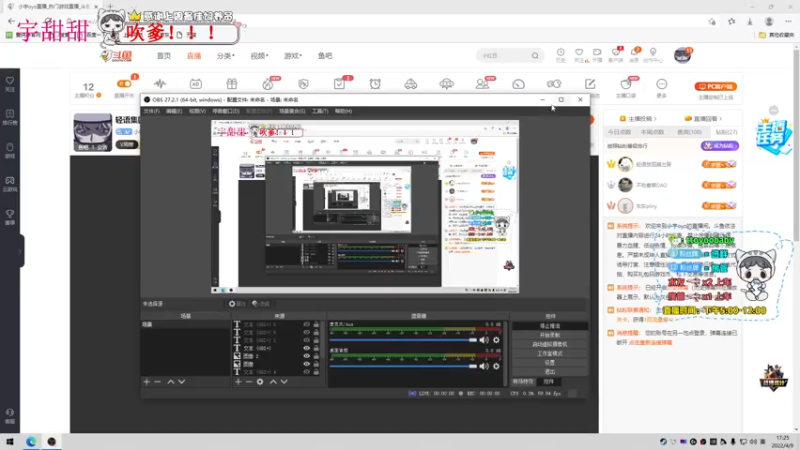Remove selected source with minus icon
Screen dimensions: 800x450
click(249, 382)
